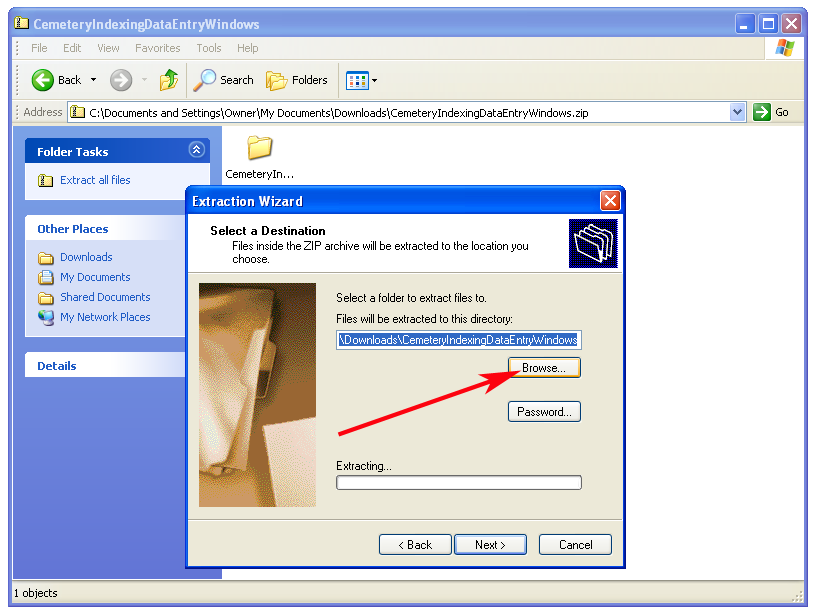814x613 pixels.
Task: Cancel the Extraction Wizard
Action: [575, 544]
